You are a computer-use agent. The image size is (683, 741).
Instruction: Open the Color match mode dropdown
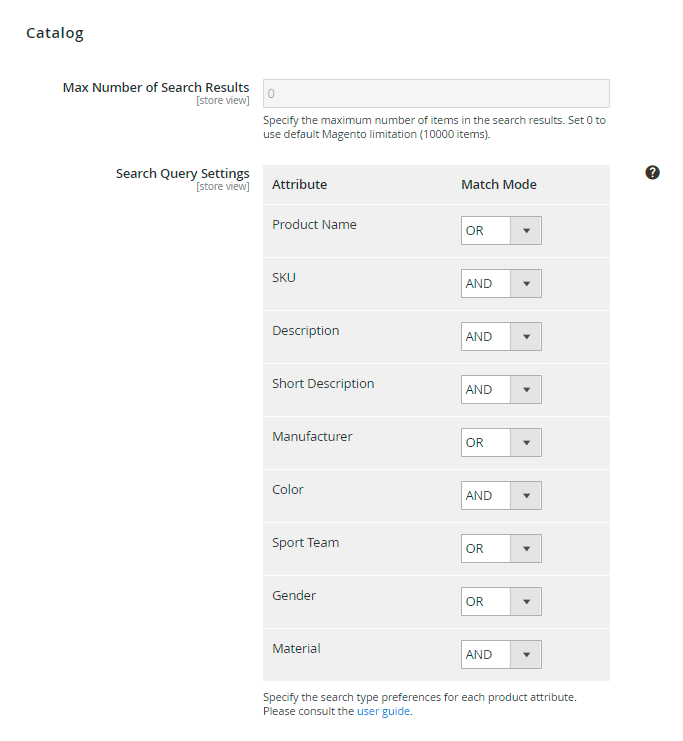coord(501,496)
